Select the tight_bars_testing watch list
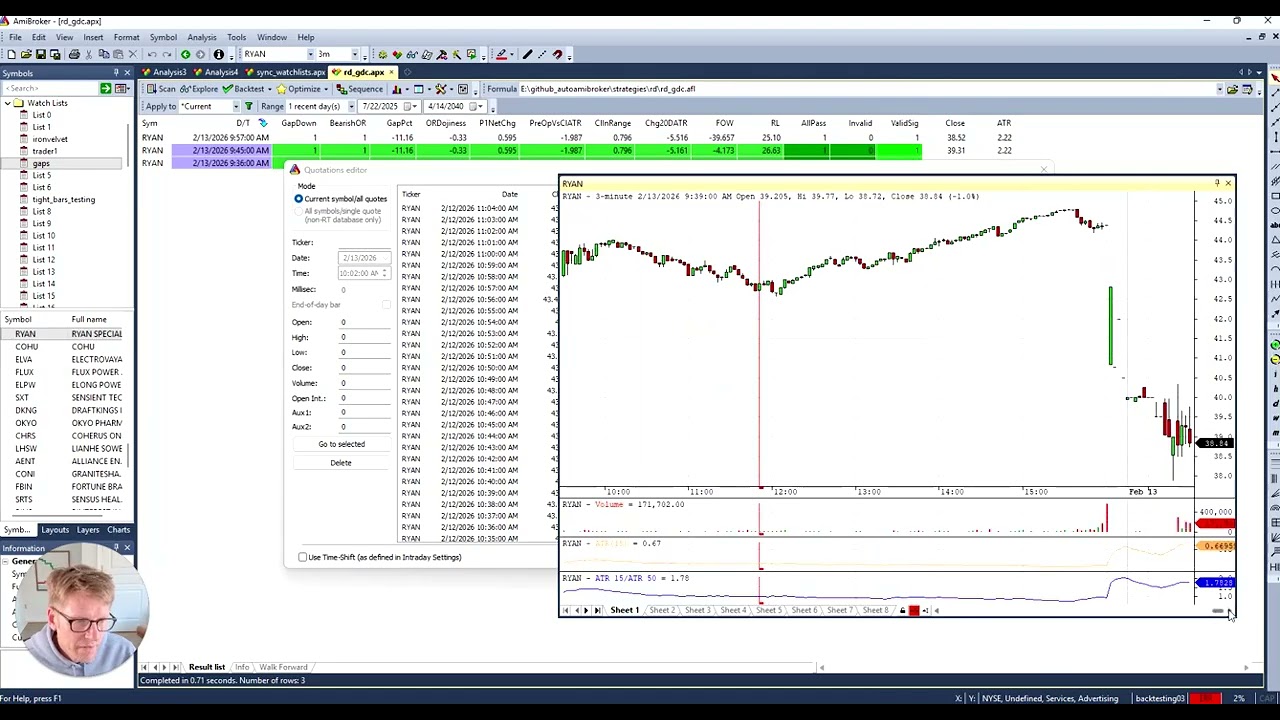 pos(63,199)
